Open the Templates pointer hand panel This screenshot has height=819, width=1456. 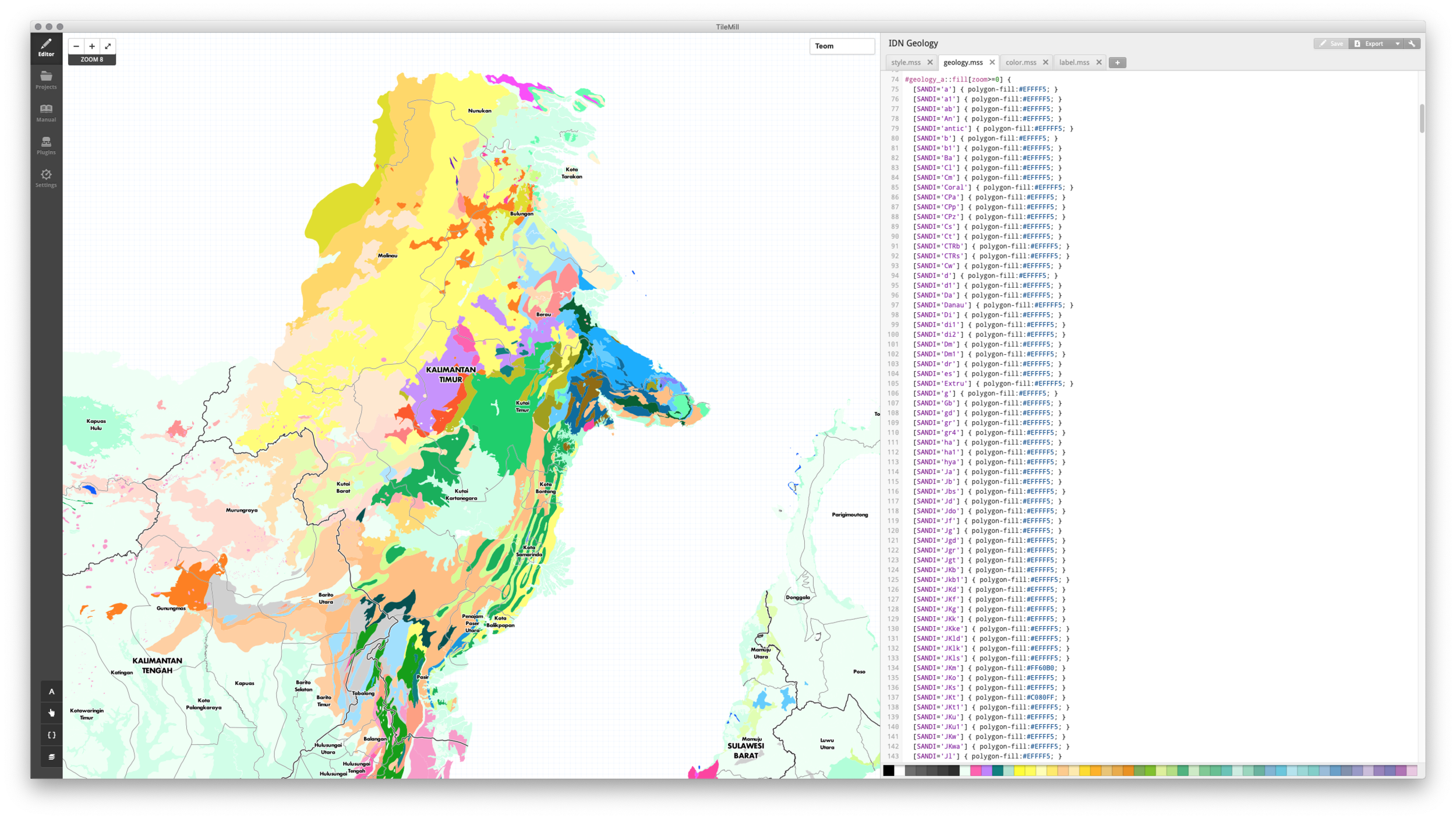point(51,713)
